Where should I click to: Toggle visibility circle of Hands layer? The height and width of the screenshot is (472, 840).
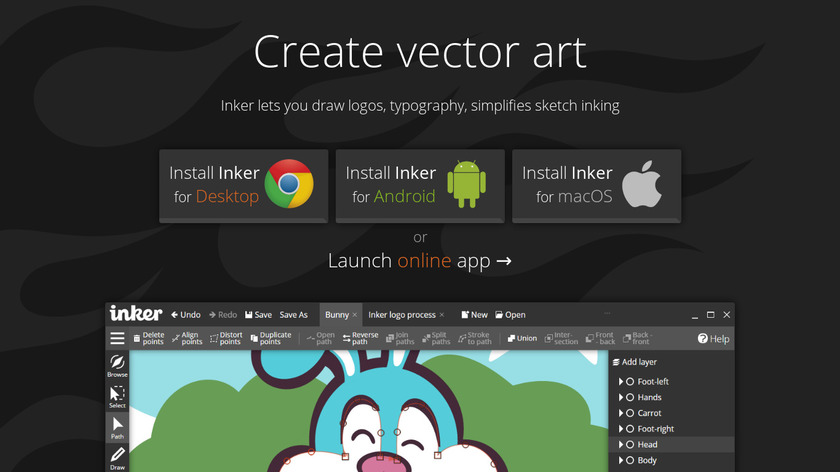tap(630, 397)
